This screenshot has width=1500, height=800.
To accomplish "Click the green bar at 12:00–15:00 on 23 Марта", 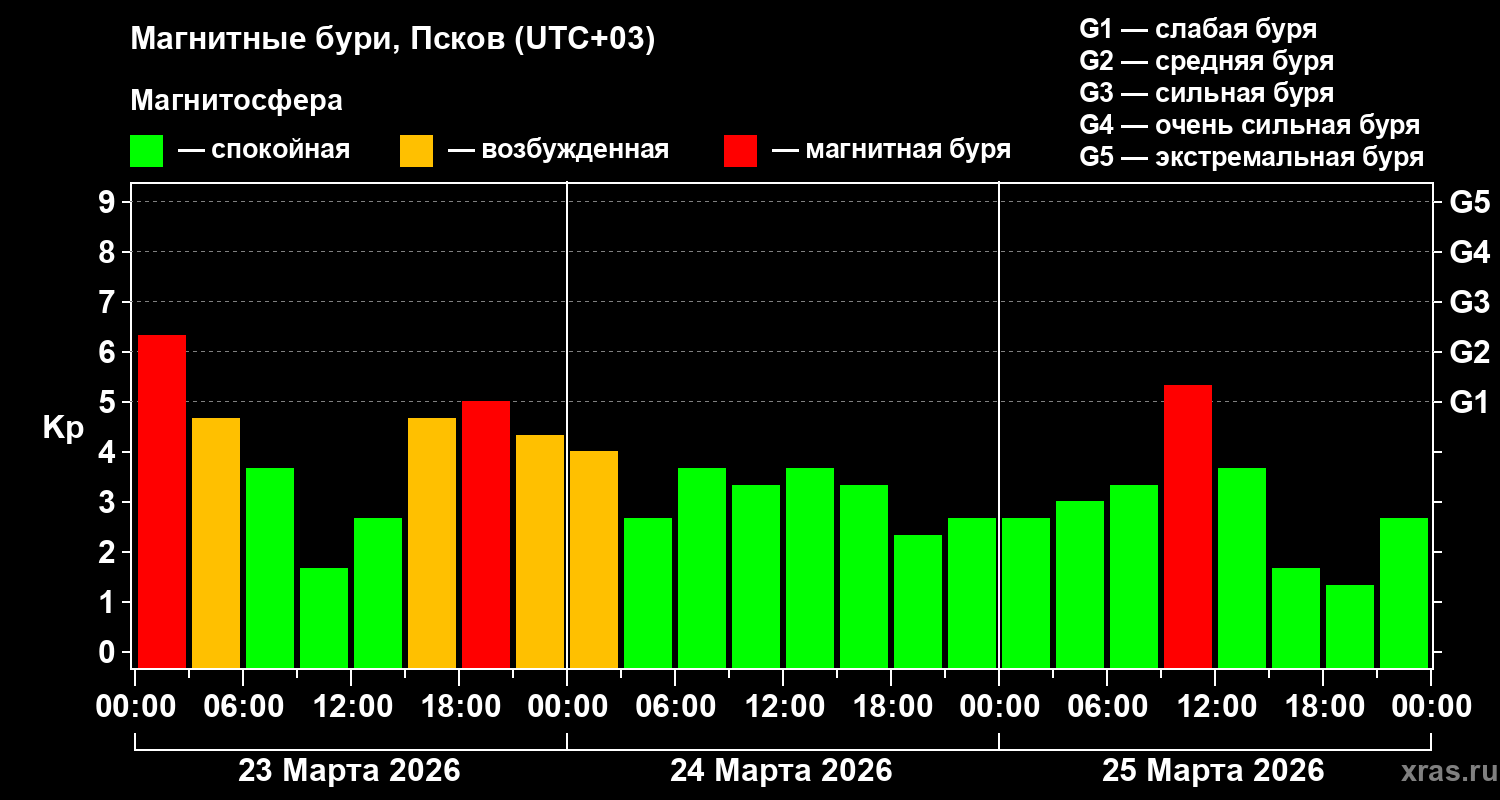I will [378, 593].
